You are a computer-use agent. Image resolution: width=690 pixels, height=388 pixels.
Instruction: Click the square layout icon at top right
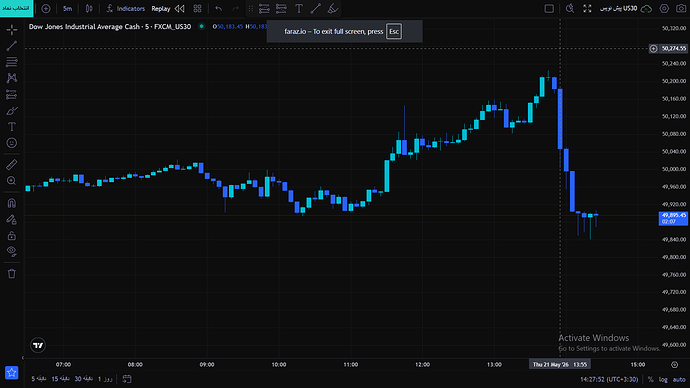[549, 8]
